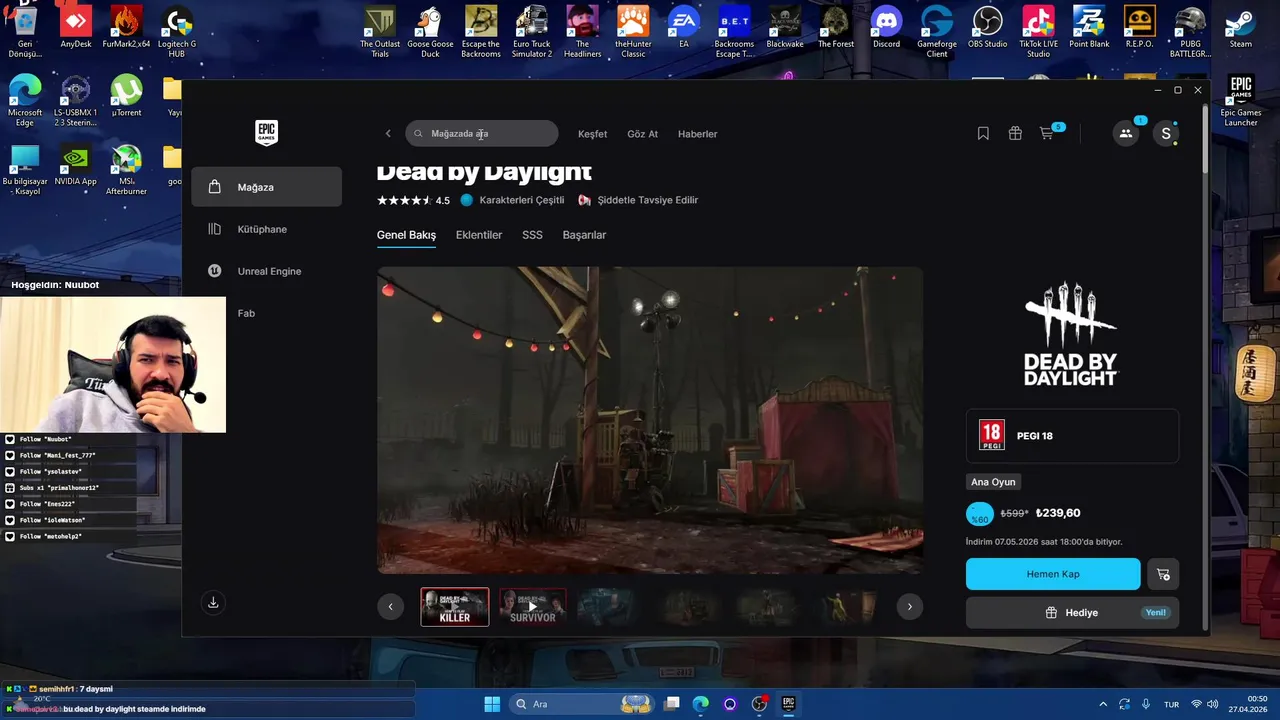Viewport: 1280px width, 720px height.
Task: Open R.E.P.O. desktop shortcut
Action: pos(1139,29)
